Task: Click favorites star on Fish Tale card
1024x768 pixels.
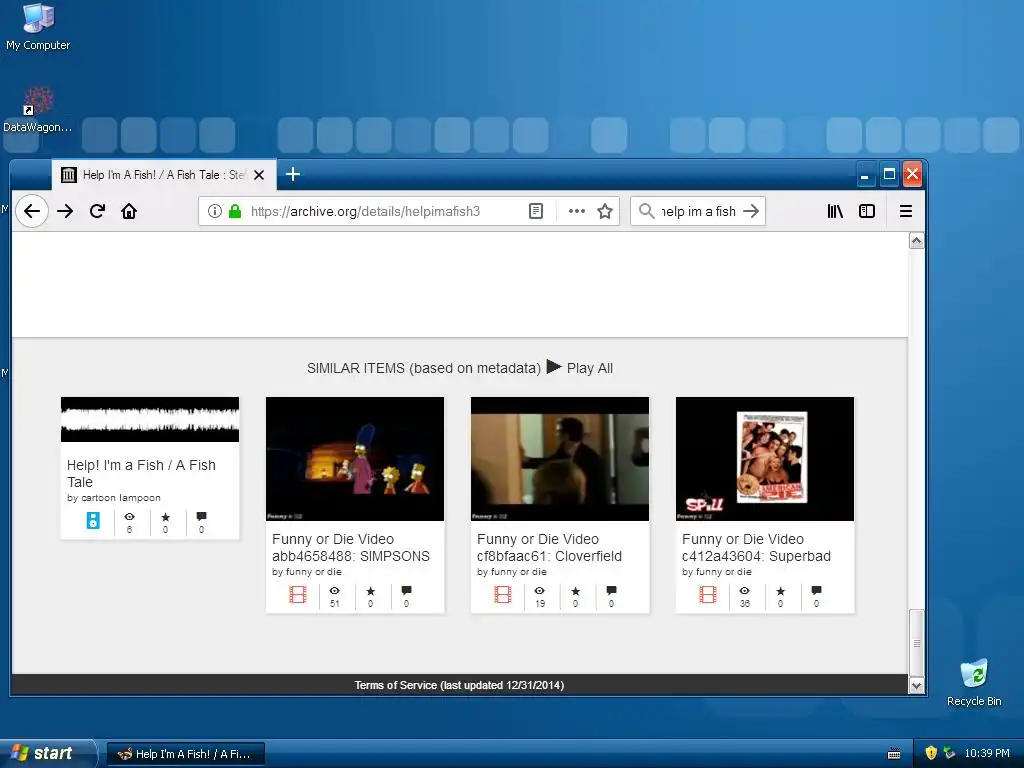Action: click(x=165, y=517)
